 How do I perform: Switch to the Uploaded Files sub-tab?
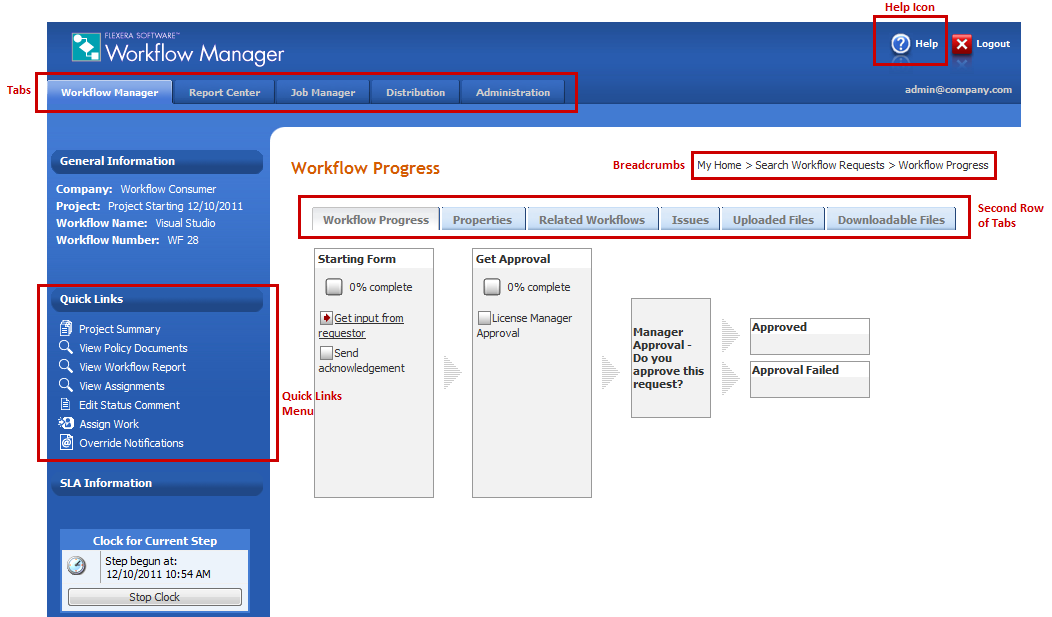tap(773, 219)
